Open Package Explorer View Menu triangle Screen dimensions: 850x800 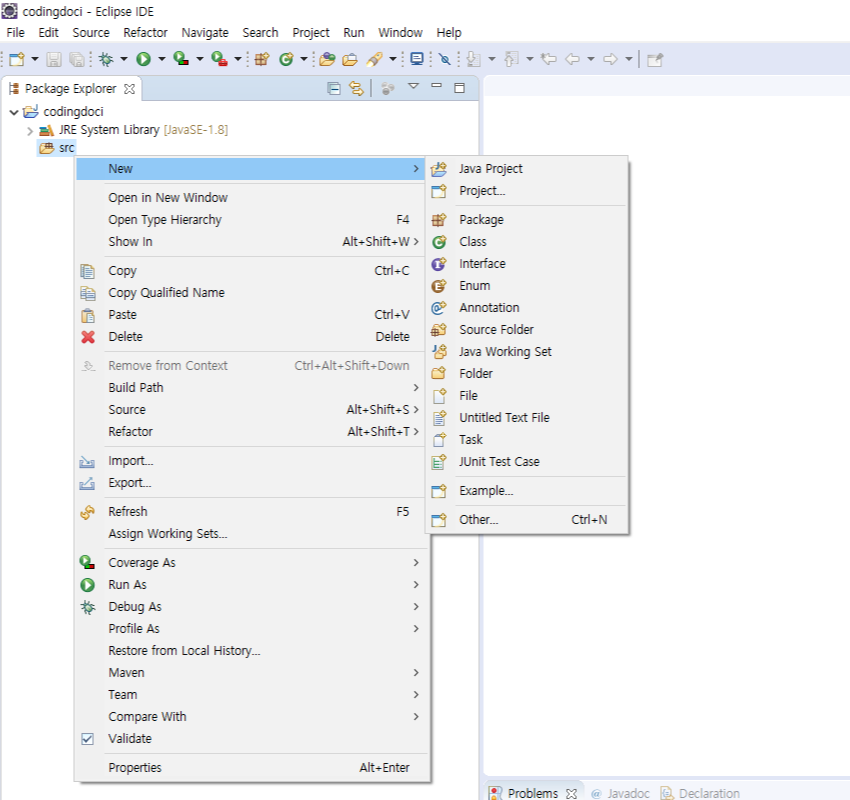414,86
